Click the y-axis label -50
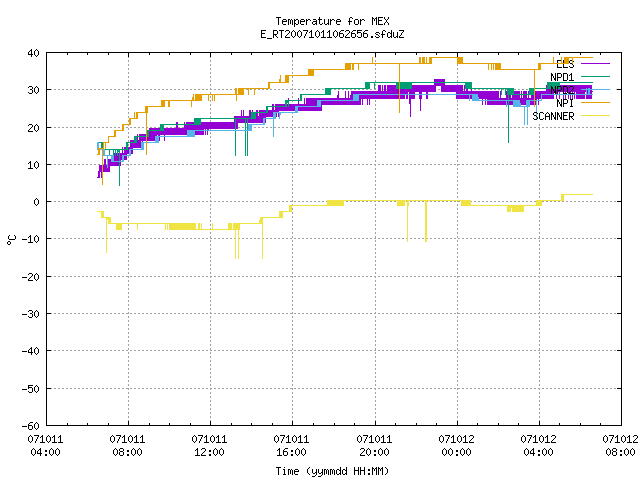This screenshot has width=640, height=480. pos(31,389)
